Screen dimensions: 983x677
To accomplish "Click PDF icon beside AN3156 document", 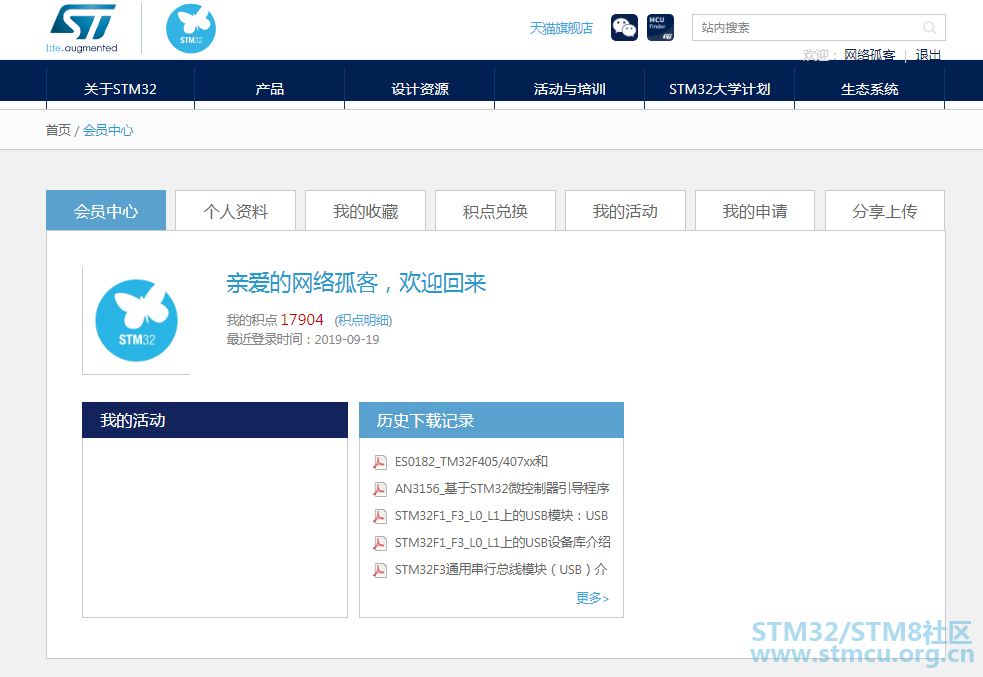I will click(x=380, y=489).
